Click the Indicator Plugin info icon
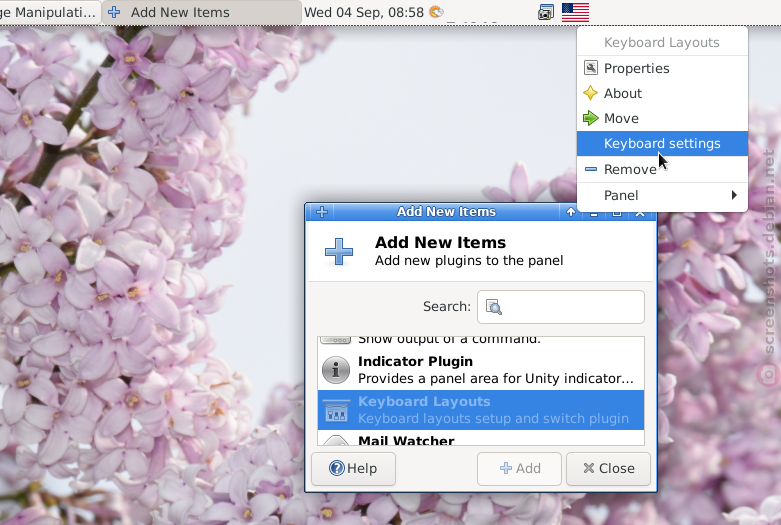 336,370
